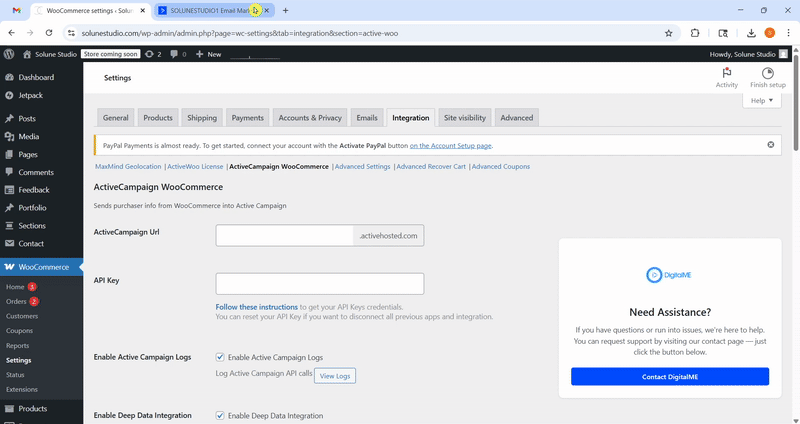Viewport: 800px width, 424px height.
Task: Bookmark this page with the star icon
Action: pyautogui.click(x=668, y=33)
